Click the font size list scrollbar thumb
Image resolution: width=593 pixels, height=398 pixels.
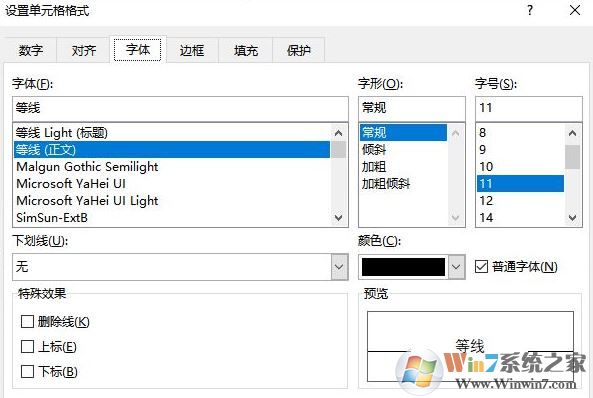[x=573, y=157]
